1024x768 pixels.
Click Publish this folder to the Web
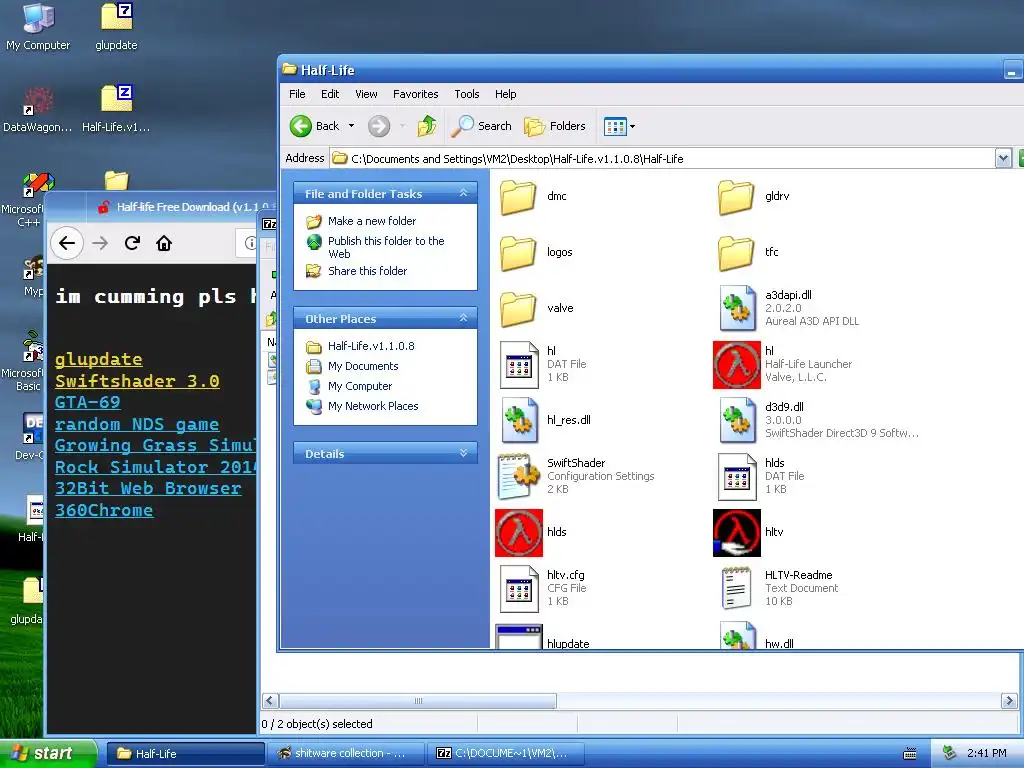tap(386, 247)
